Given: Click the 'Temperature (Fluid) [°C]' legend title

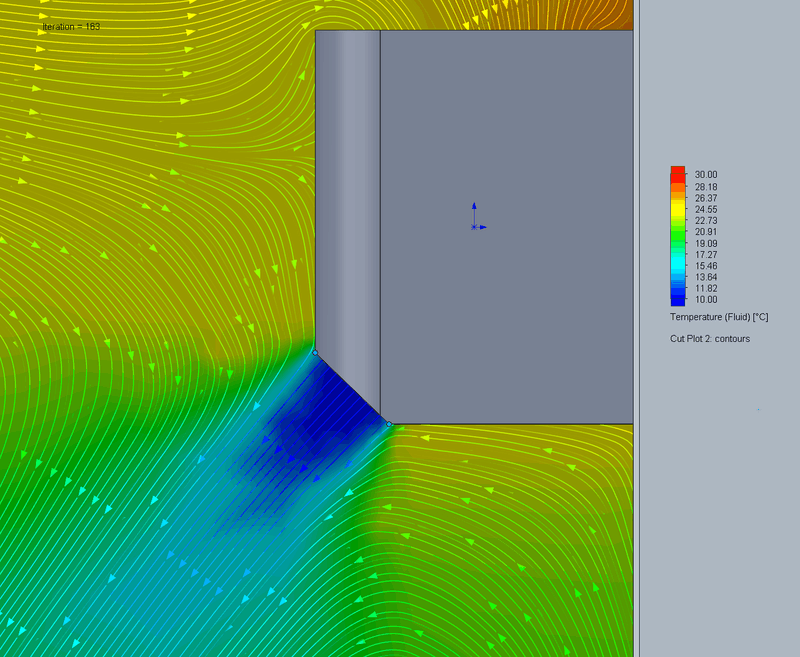Looking at the screenshot, I should click(x=719, y=317).
